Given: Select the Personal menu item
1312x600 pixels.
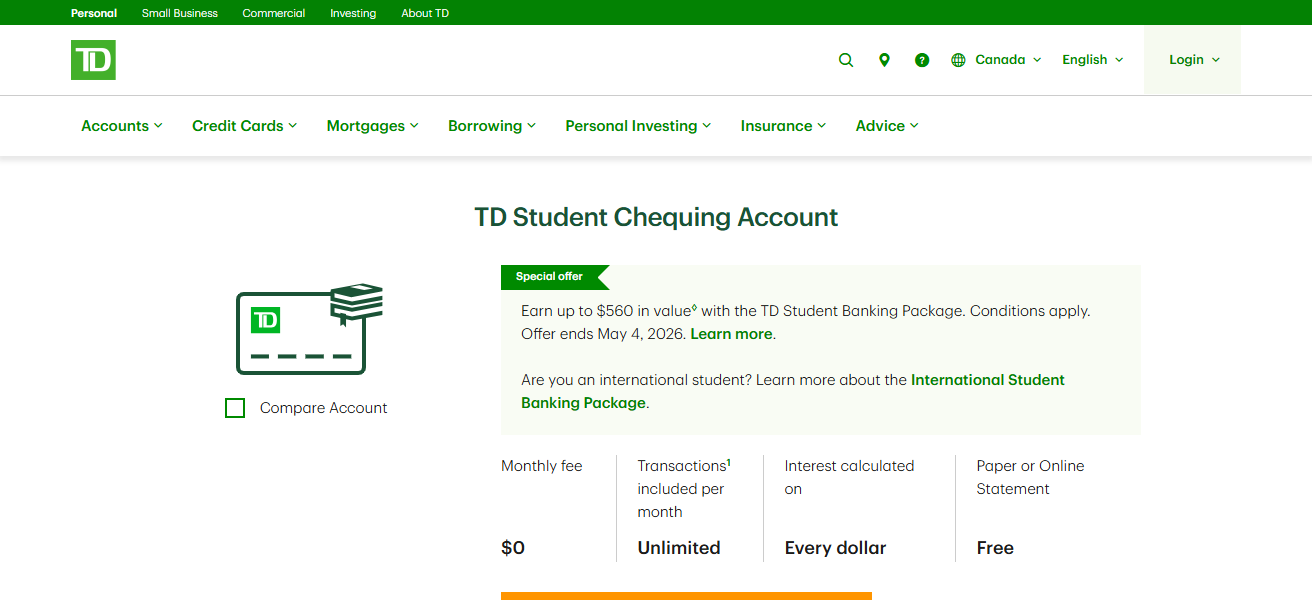Looking at the screenshot, I should pyautogui.click(x=93, y=12).
